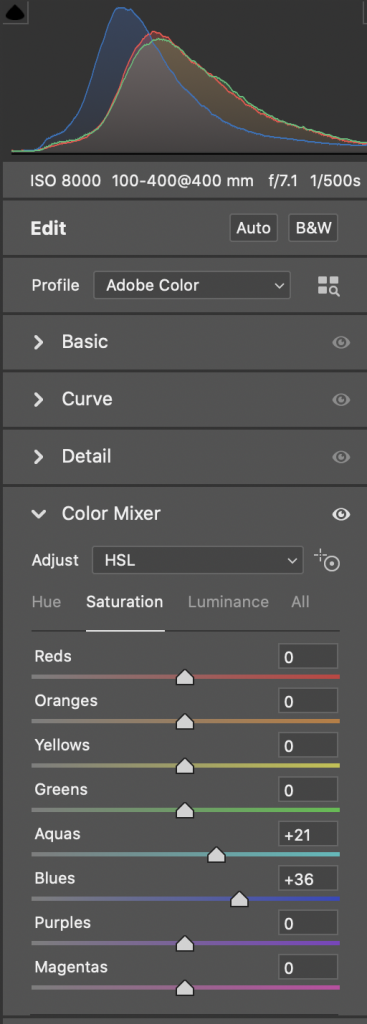This screenshot has height=1024, width=367.
Task: Click the Aquas value field
Action: pyautogui.click(x=308, y=835)
